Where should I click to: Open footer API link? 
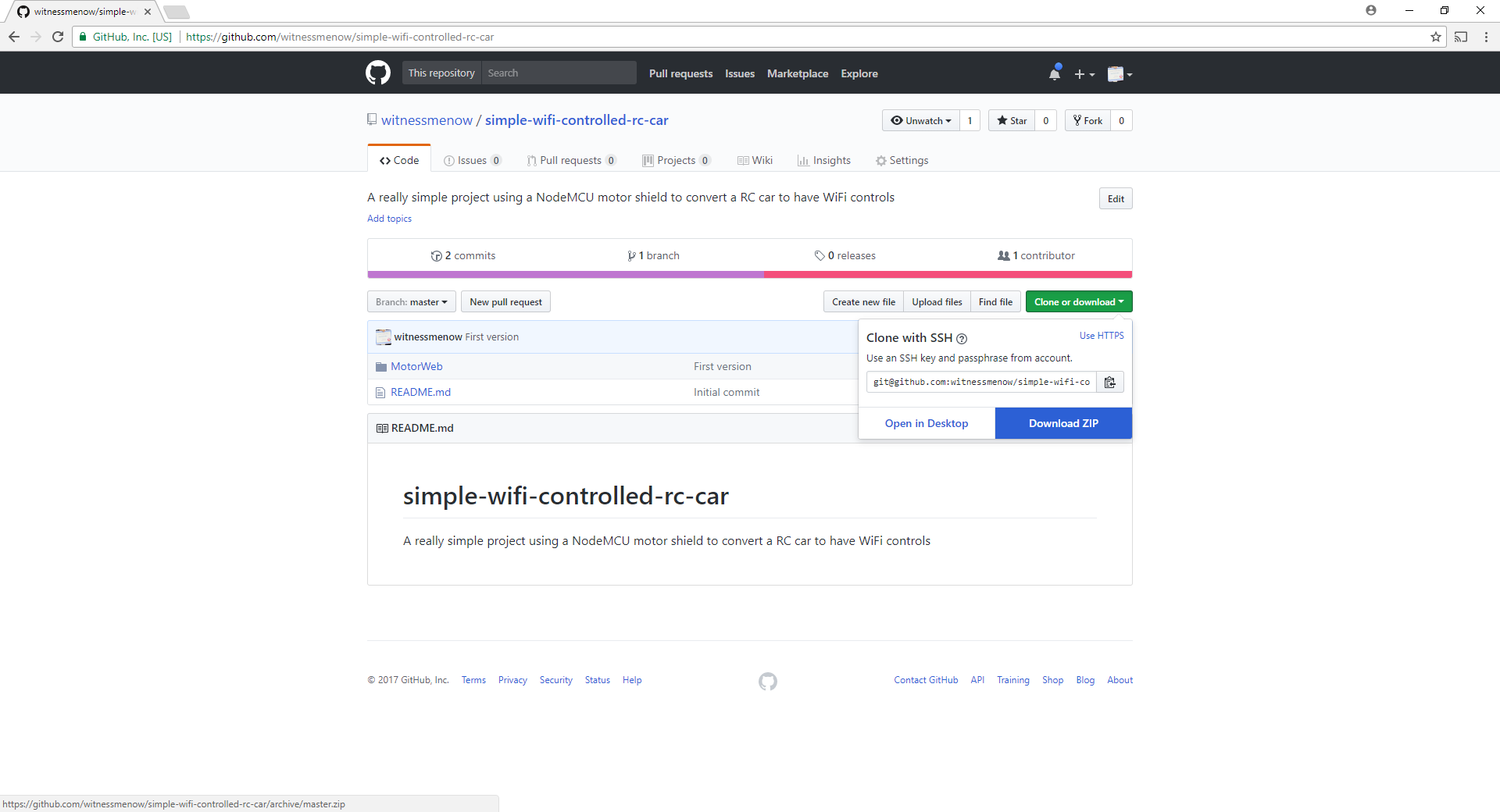pyautogui.click(x=977, y=680)
